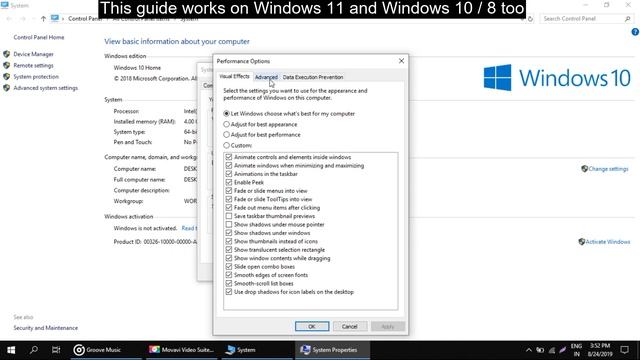Select Adjust for best performance
Image resolution: width=640 pixels, height=360 pixels.
(x=262, y=135)
